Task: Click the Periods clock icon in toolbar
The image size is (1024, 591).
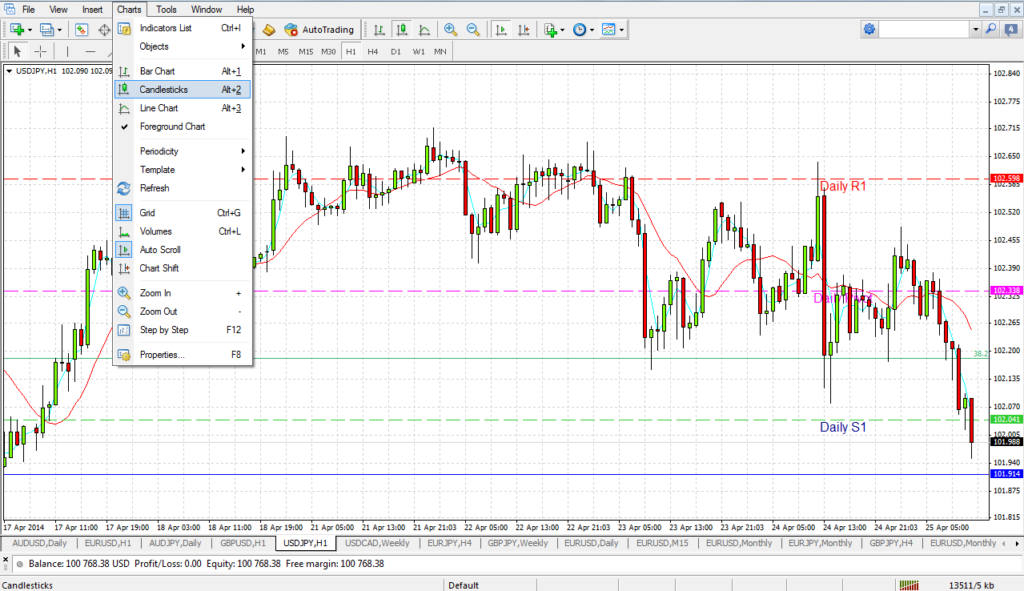Action: (x=579, y=29)
